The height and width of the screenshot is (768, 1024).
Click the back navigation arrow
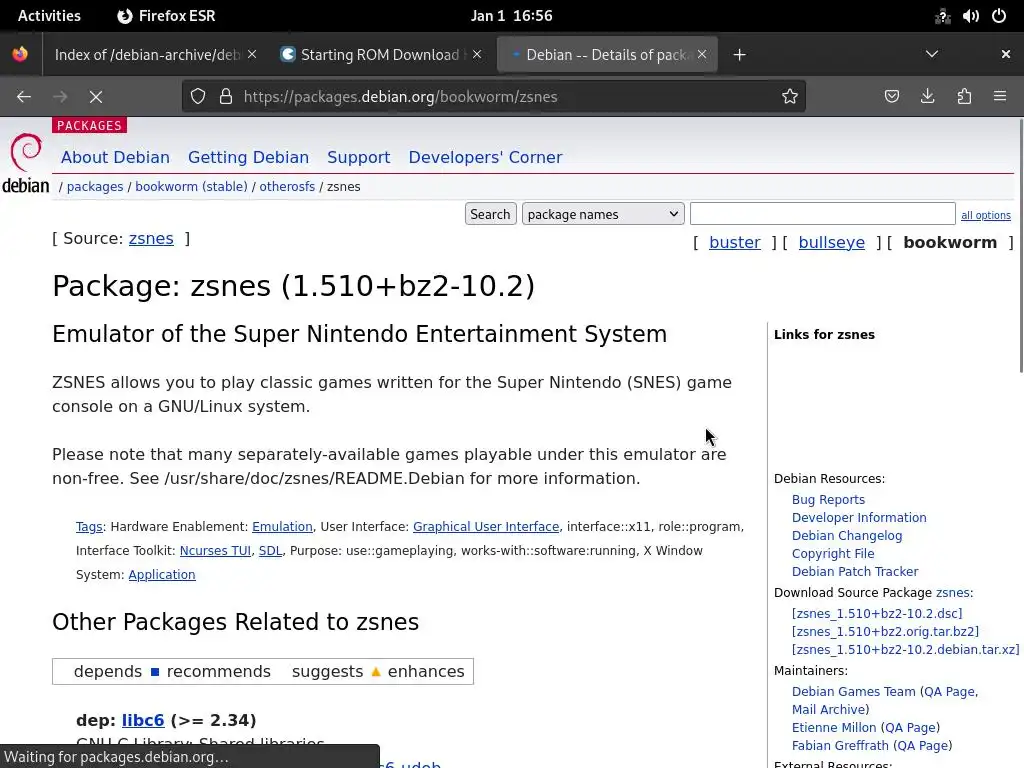click(24, 97)
